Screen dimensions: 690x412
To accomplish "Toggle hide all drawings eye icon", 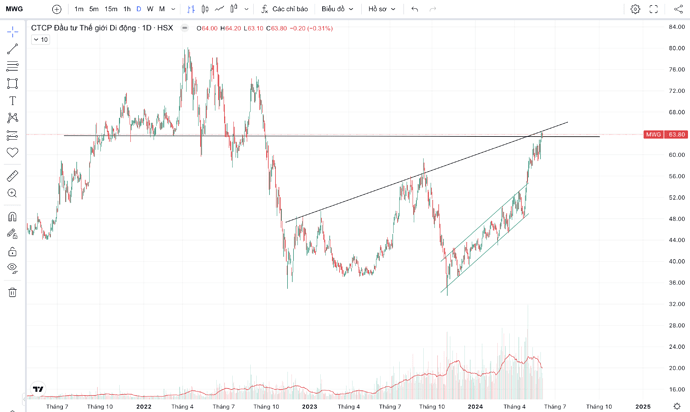I will (12, 268).
